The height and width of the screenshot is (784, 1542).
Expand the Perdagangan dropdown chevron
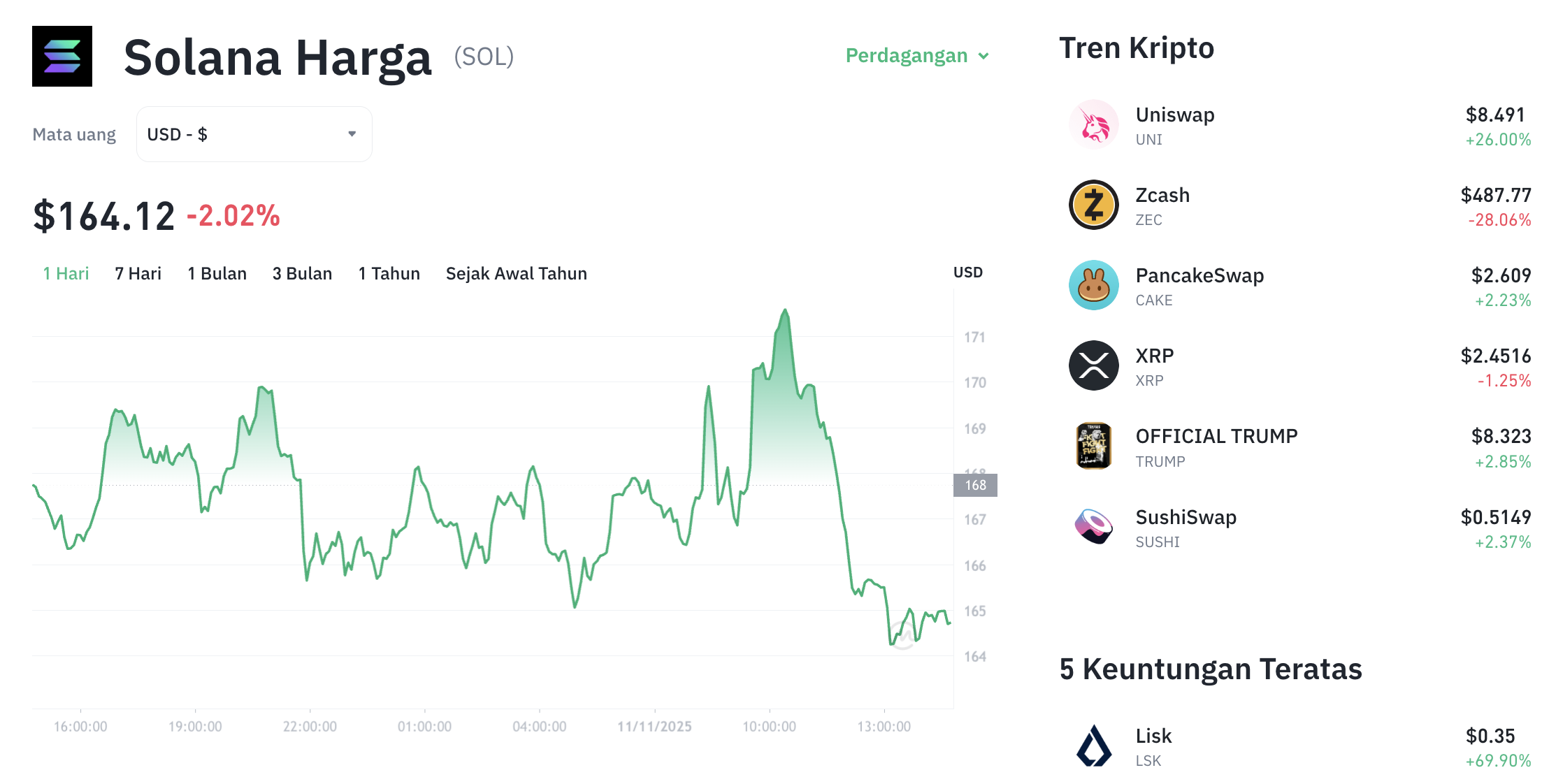984,56
